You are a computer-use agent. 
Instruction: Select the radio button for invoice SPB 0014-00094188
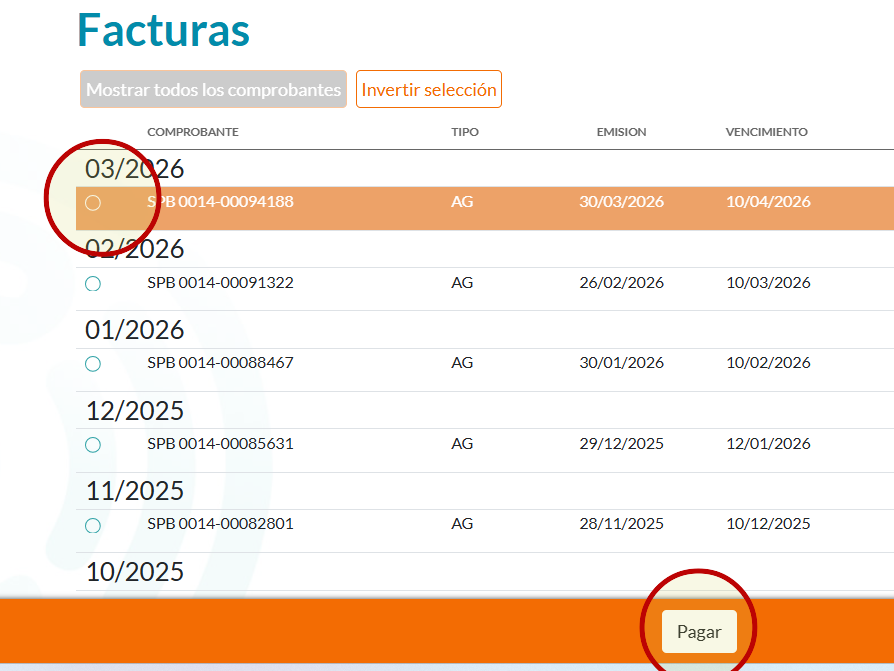(x=93, y=201)
